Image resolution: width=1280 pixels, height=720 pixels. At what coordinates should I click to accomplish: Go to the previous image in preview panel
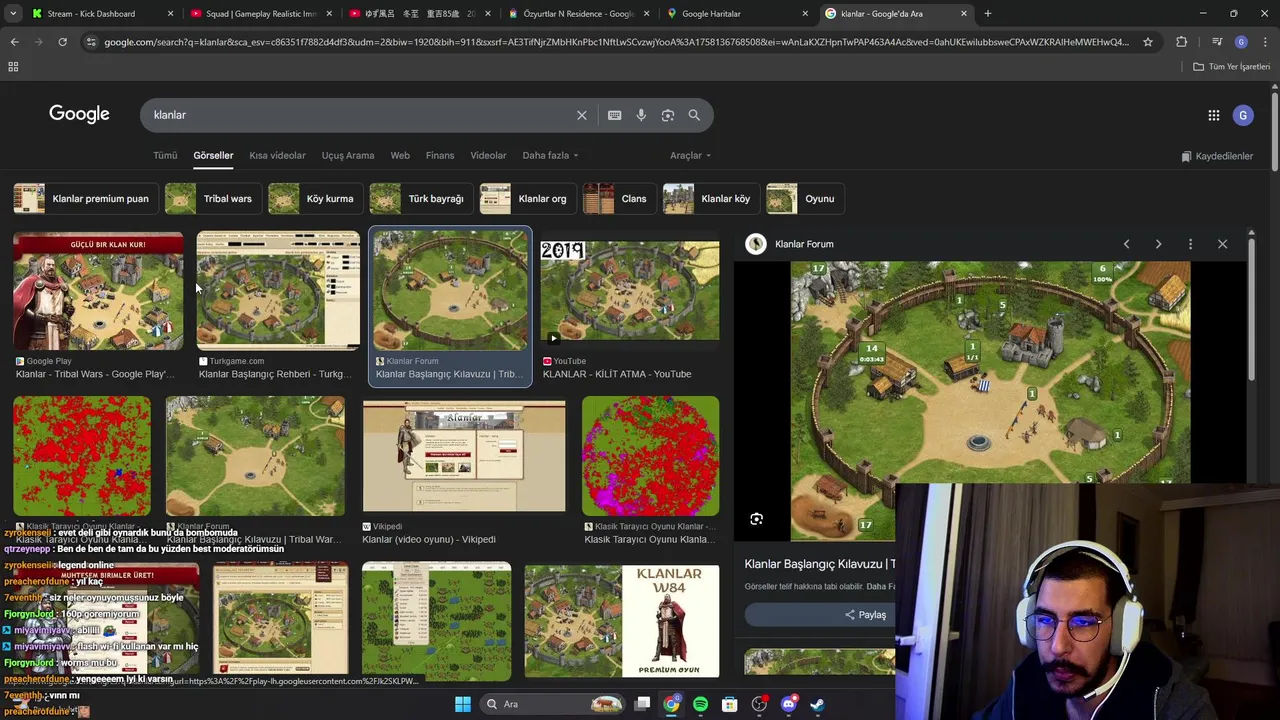pos(1126,244)
